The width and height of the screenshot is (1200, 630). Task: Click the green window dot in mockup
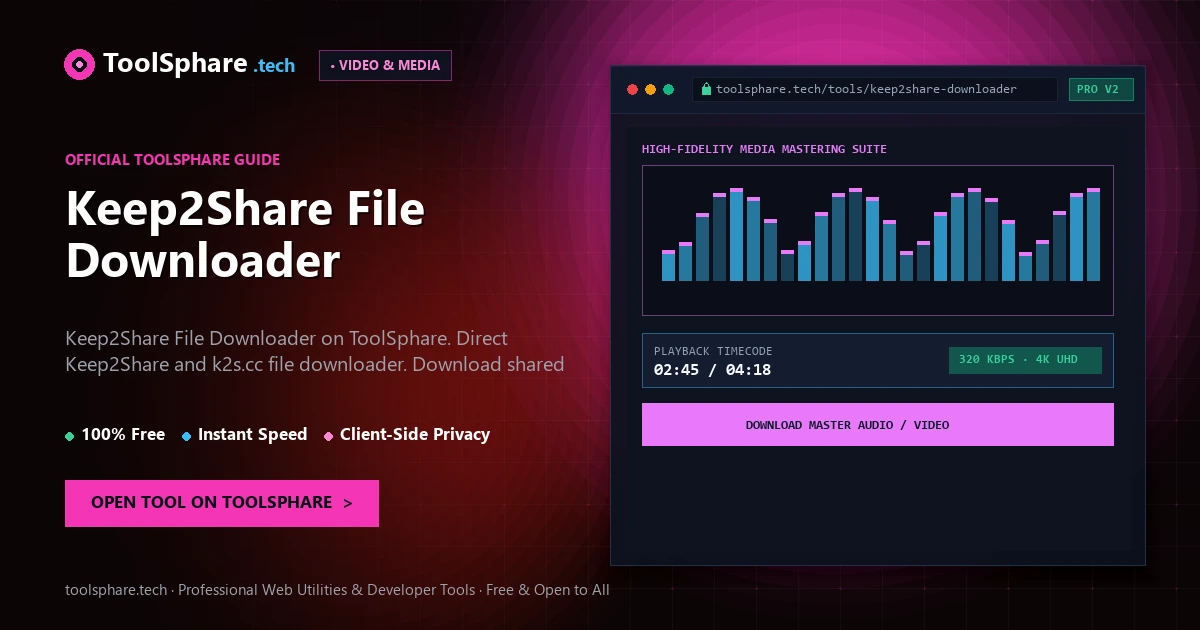(668, 89)
